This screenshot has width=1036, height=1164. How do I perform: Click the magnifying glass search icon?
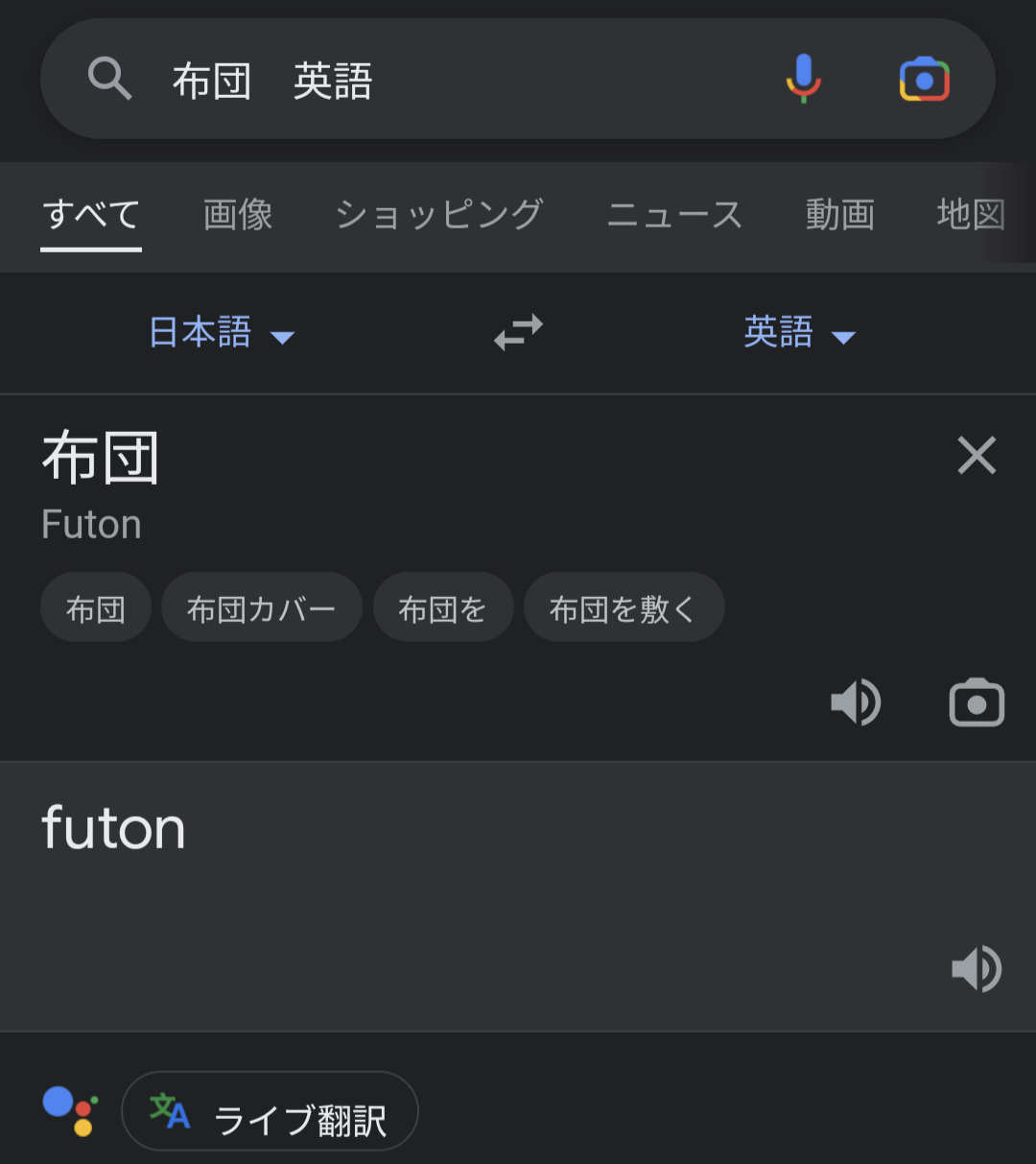[109, 79]
